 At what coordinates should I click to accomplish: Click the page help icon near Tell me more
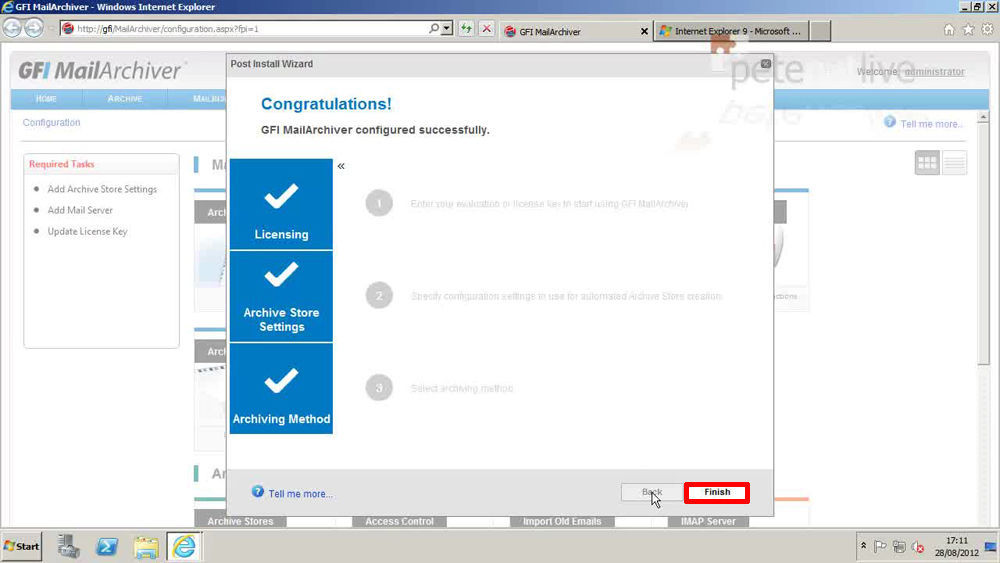click(x=890, y=122)
